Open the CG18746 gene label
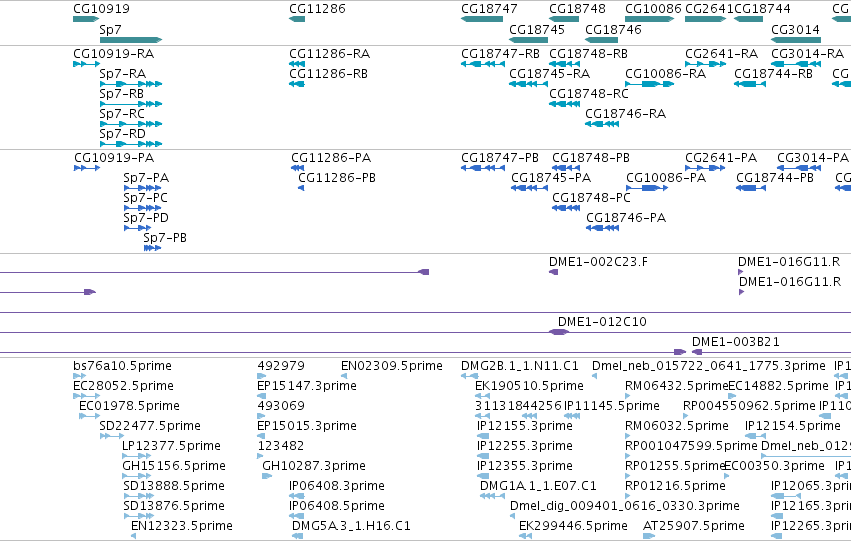 (613, 30)
